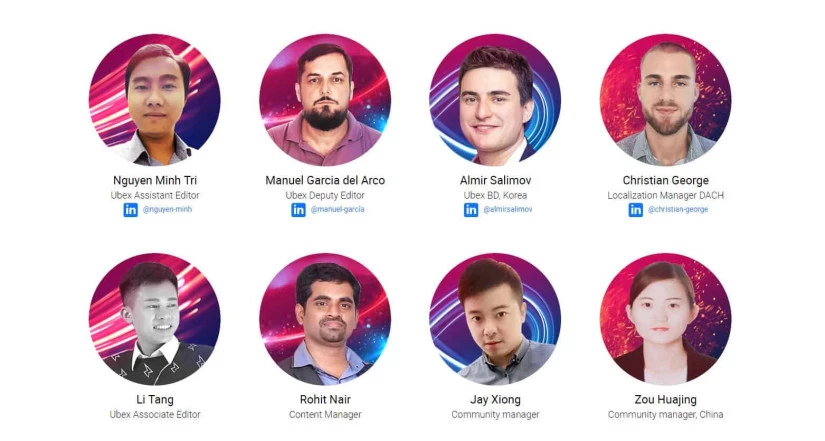Viewport: 825px width, 441px height.
Task: Click LinkedIn icon under Almir Salimov
Action: 471,209
